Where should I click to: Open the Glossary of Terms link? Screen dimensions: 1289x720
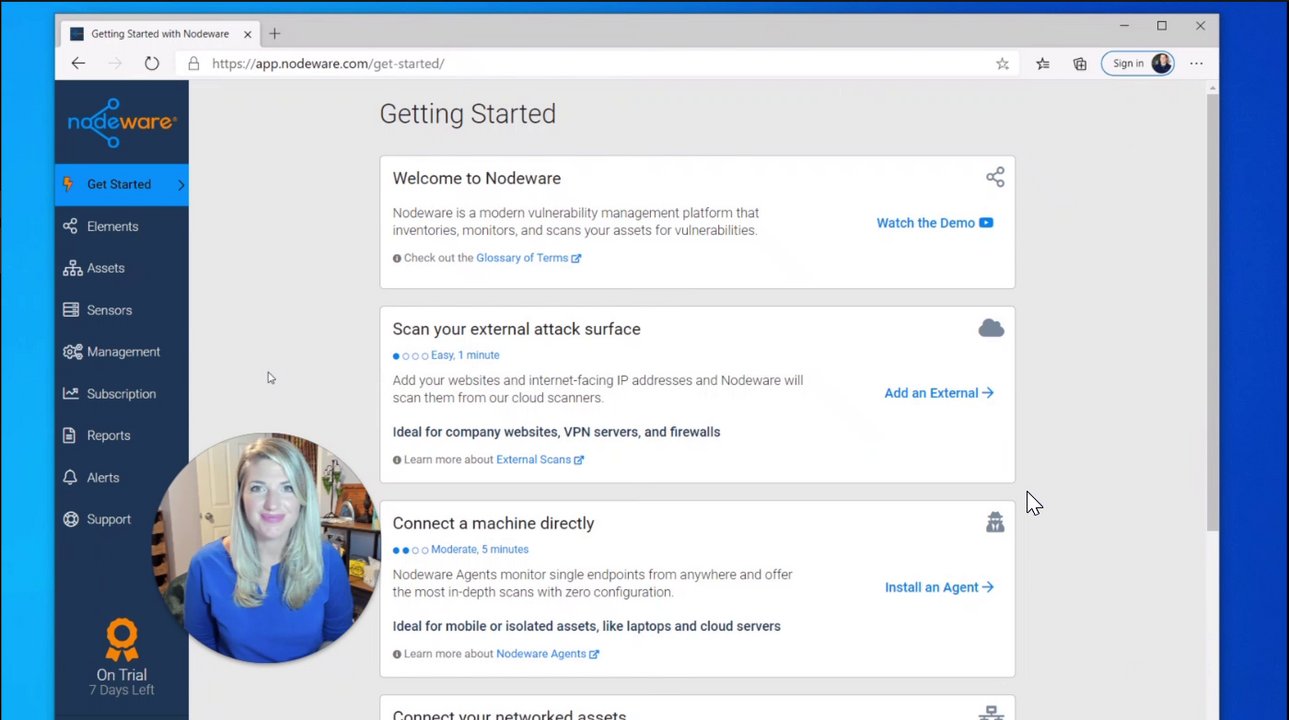click(x=528, y=258)
